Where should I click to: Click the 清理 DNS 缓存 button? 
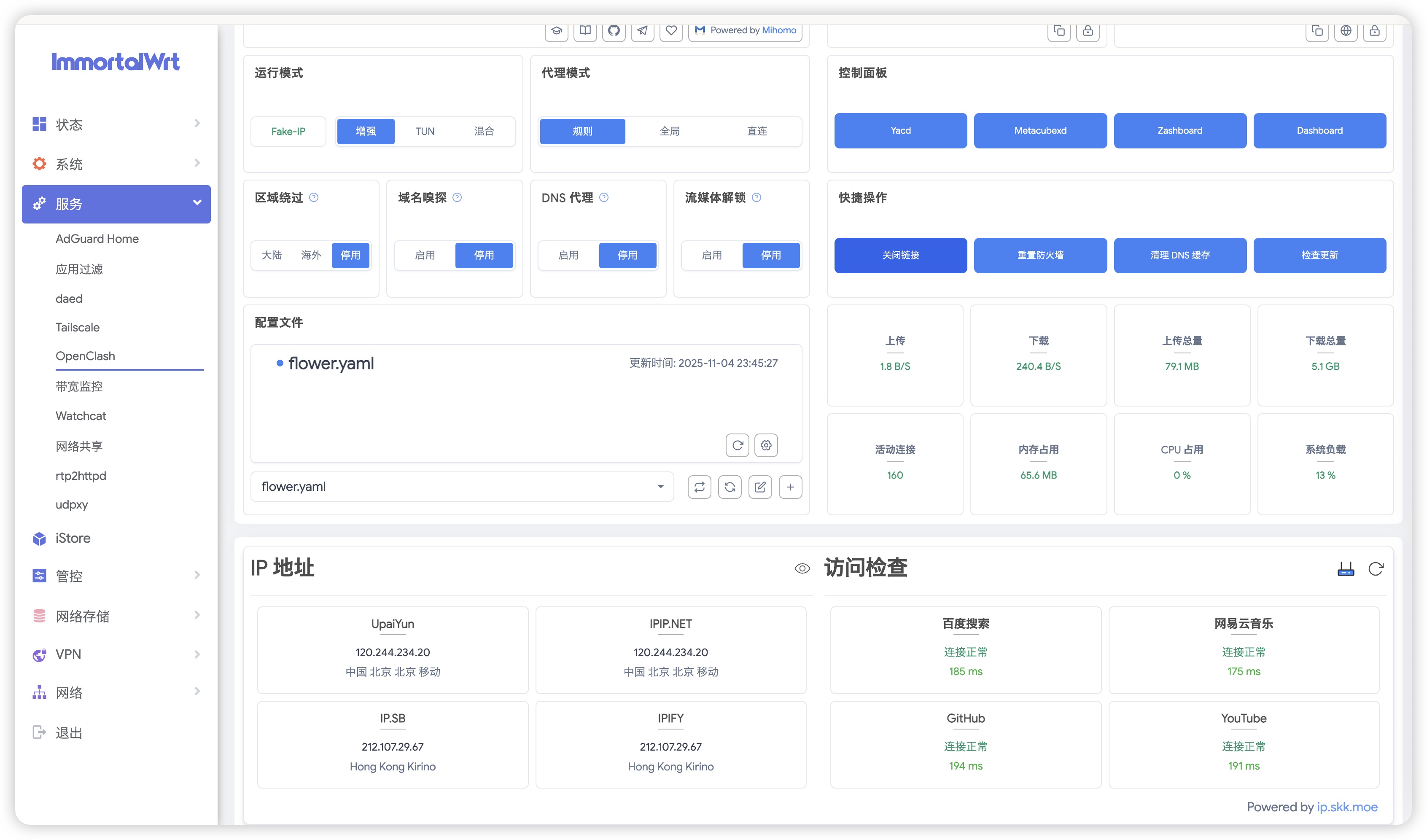point(1179,256)
